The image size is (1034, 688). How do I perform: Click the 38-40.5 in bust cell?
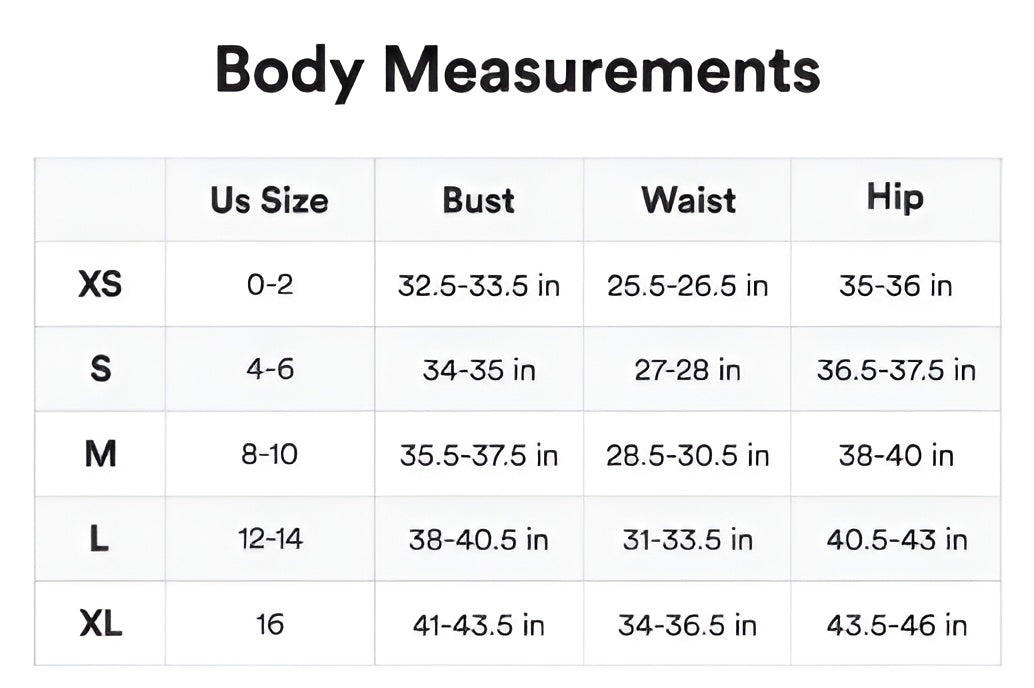[x=478, y=540]
